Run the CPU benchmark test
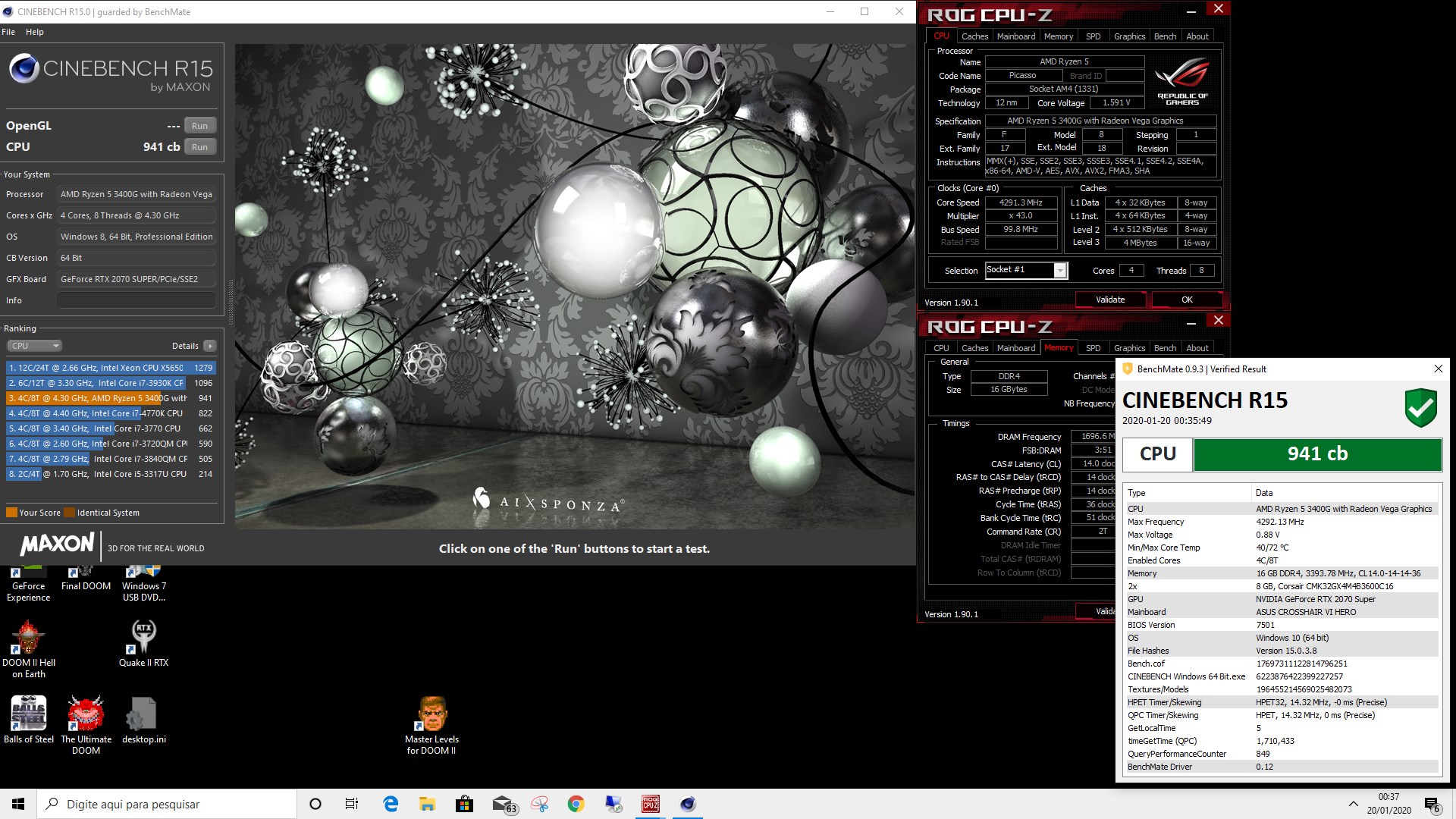 [x=199, y=147]
